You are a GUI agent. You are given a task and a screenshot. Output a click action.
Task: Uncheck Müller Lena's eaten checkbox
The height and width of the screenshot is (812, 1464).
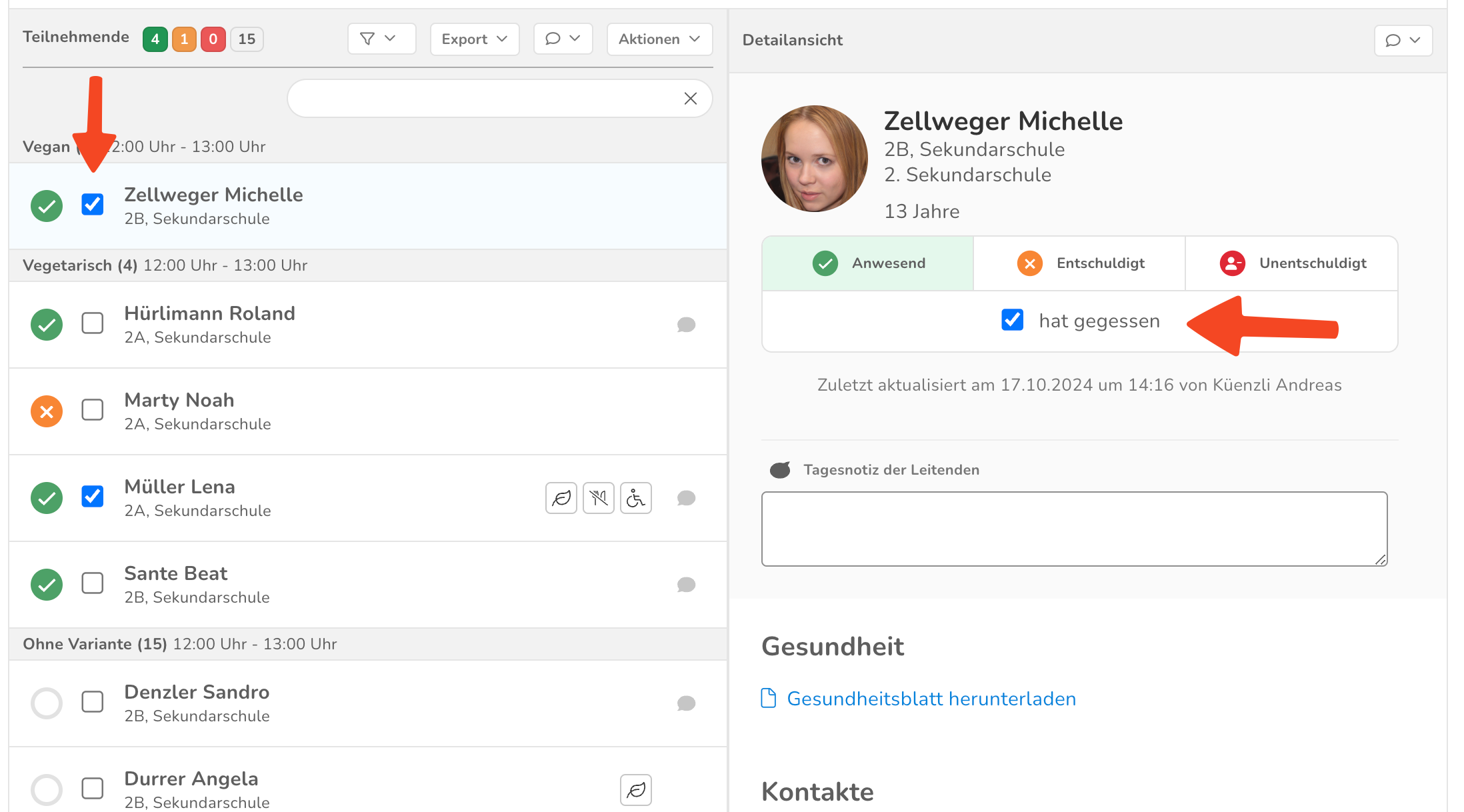pyautogui.click(x=93, y=497)
